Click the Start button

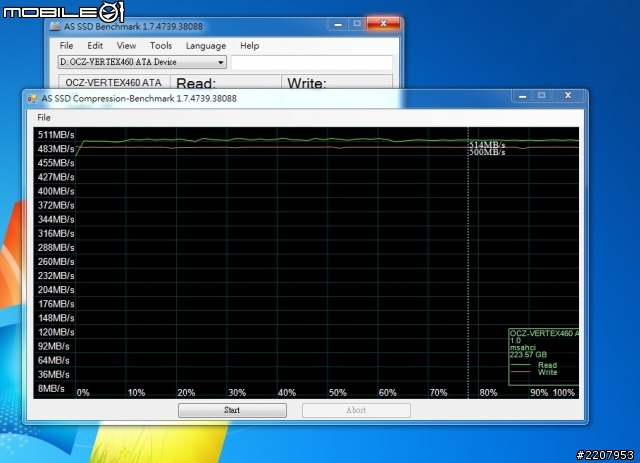(x=232, y=410)
